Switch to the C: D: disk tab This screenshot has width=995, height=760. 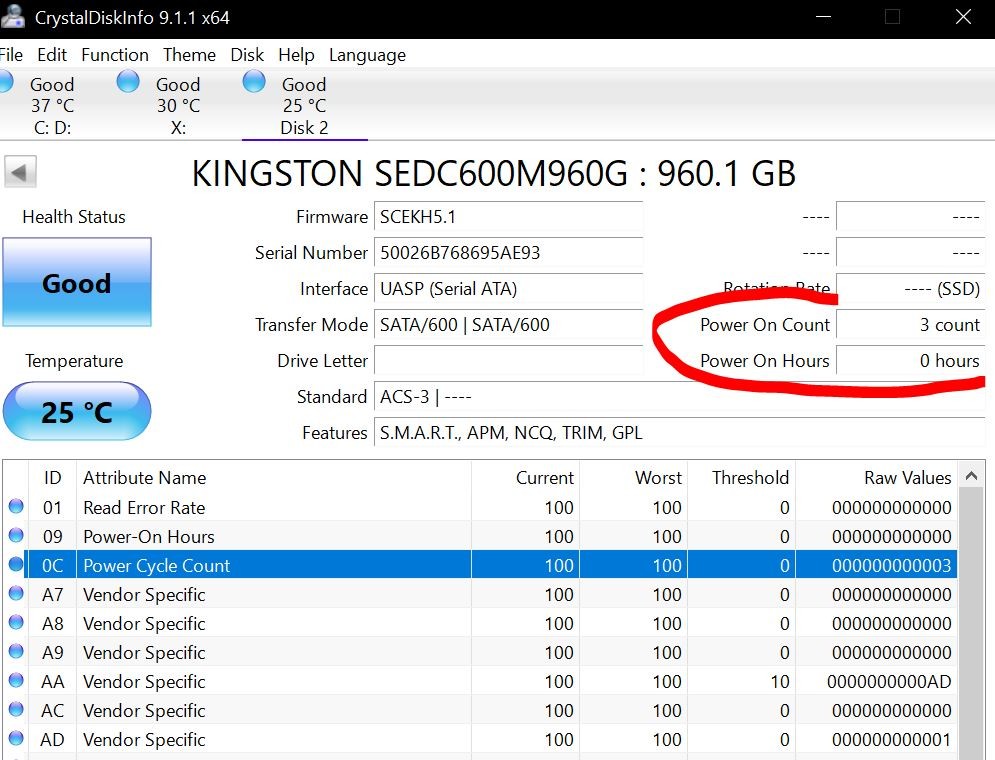52,106
